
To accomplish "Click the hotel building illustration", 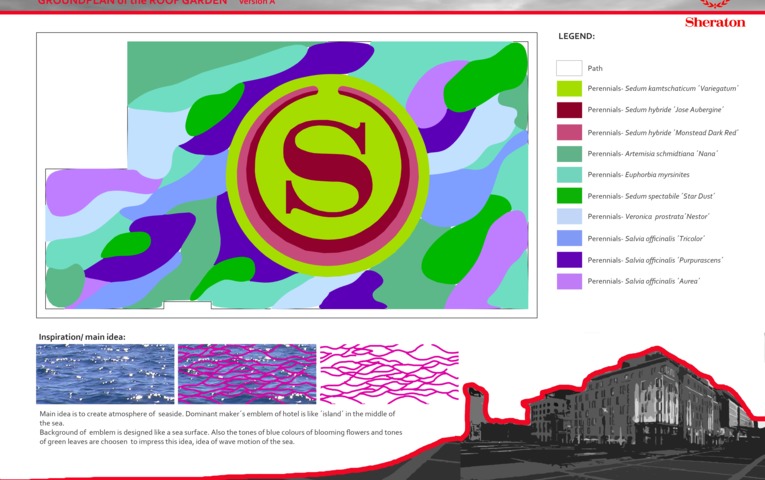I will pyautogui.click(x=615, y=415).
